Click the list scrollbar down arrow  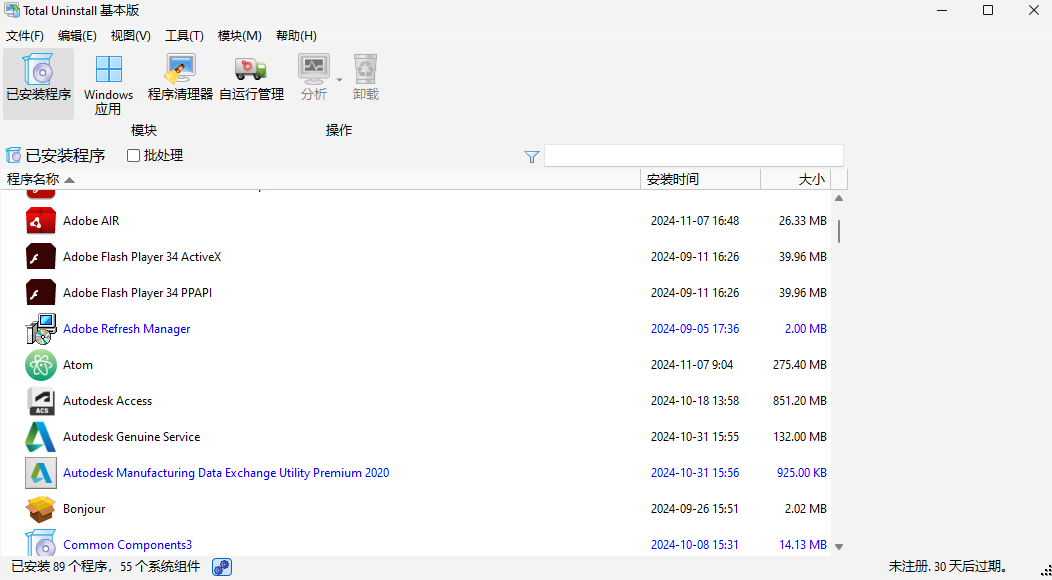pyautogui.click(x=839, y=547)
